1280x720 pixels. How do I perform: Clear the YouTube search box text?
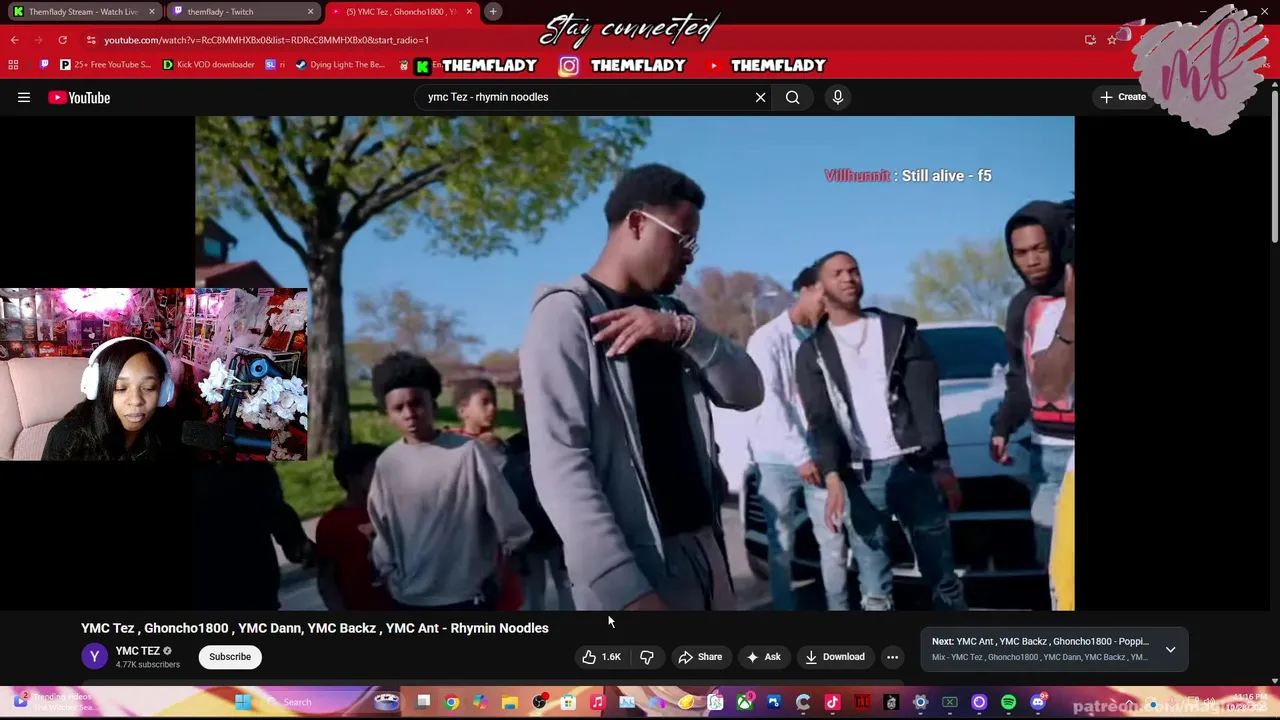(x=760, y=97)
